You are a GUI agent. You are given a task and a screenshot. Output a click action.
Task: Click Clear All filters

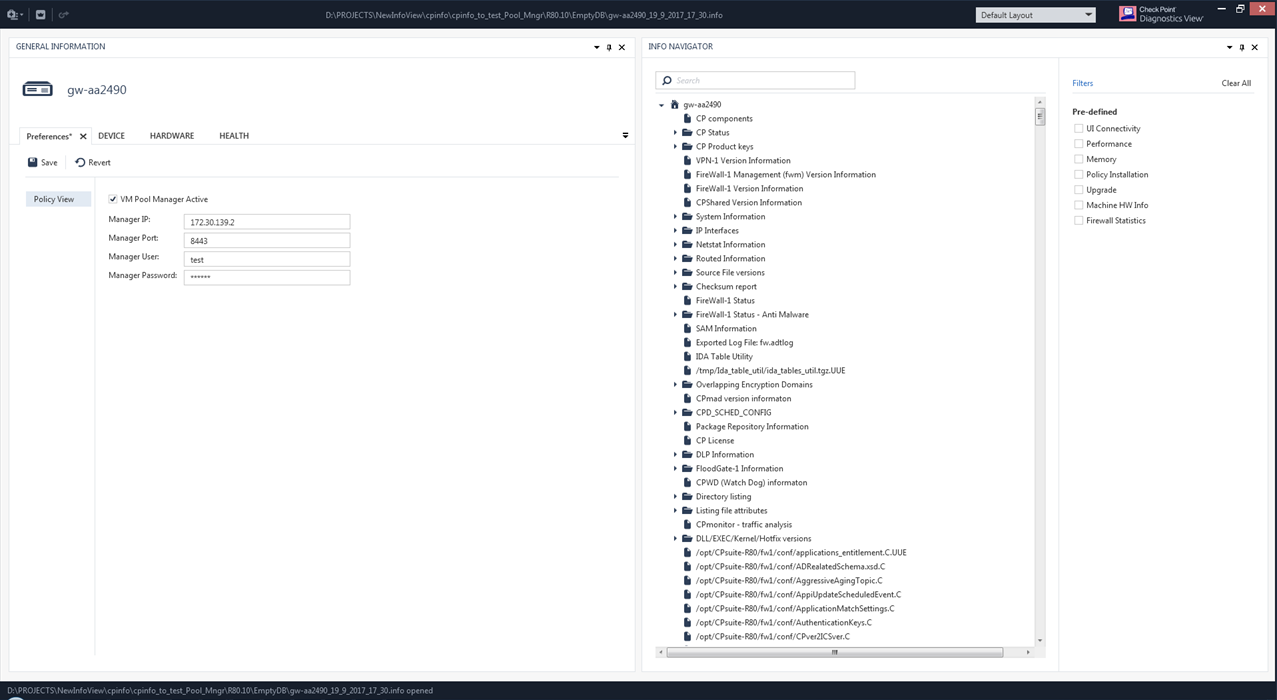coord(1236,83)
